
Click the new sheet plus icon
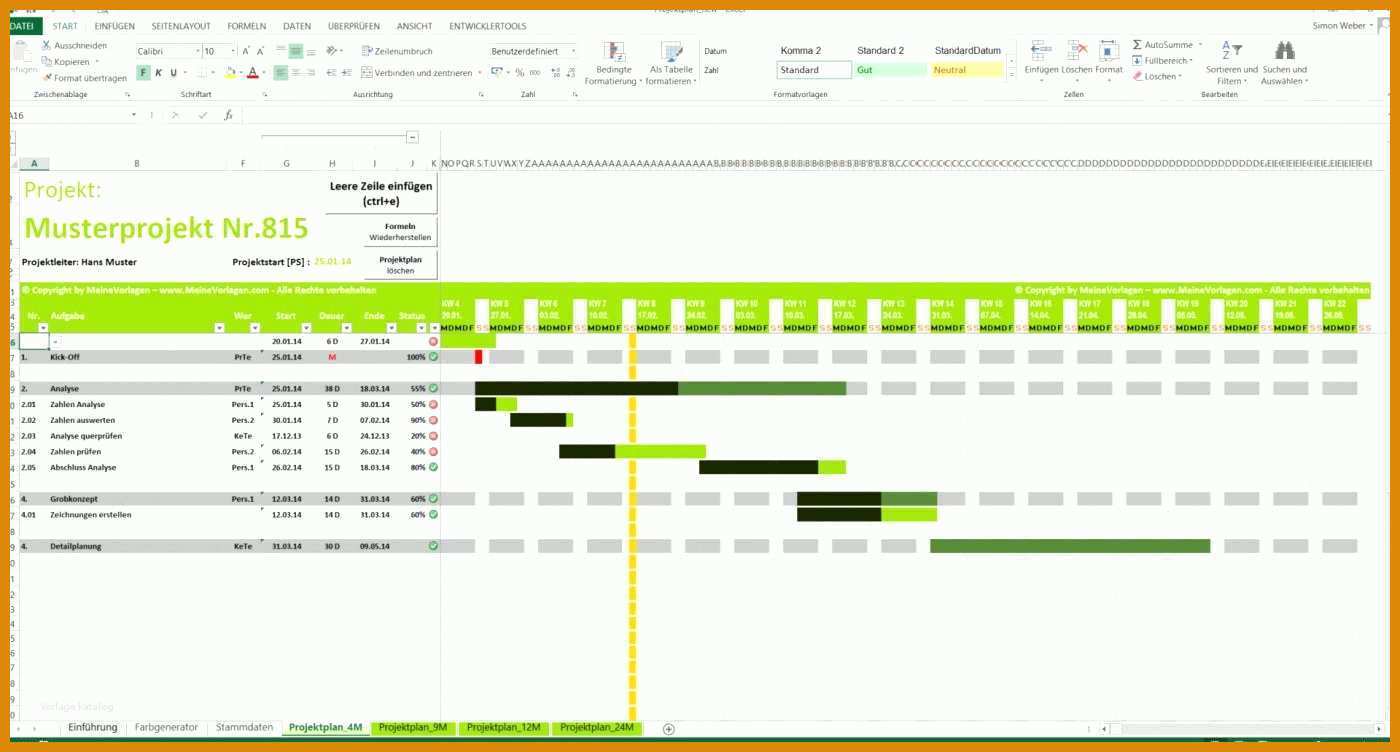point(669,729)
